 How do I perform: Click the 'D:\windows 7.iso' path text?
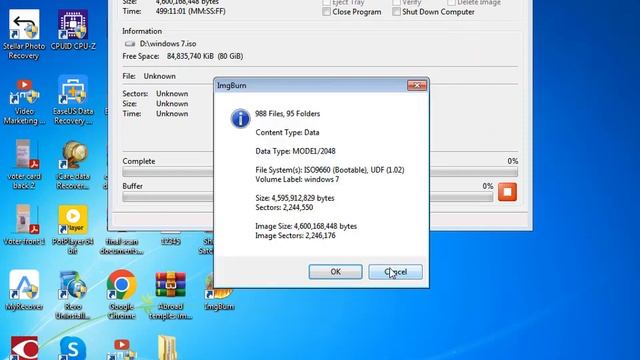(168, 44)
